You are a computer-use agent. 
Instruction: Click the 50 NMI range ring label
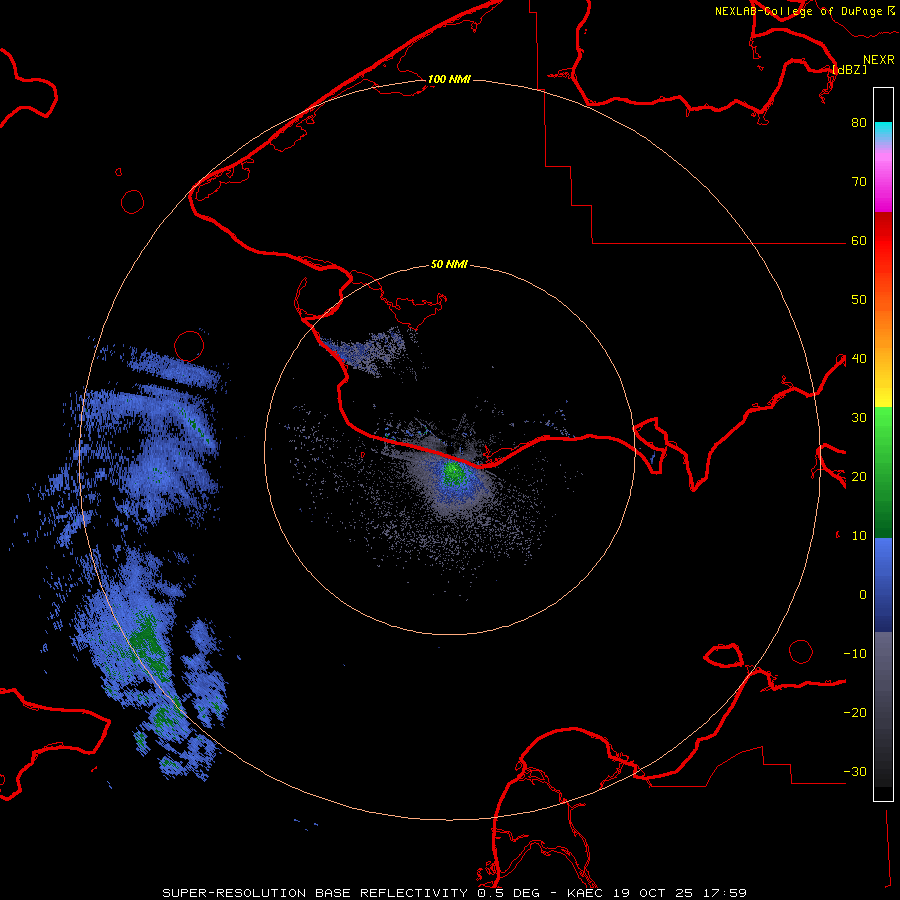coord(449,265)
